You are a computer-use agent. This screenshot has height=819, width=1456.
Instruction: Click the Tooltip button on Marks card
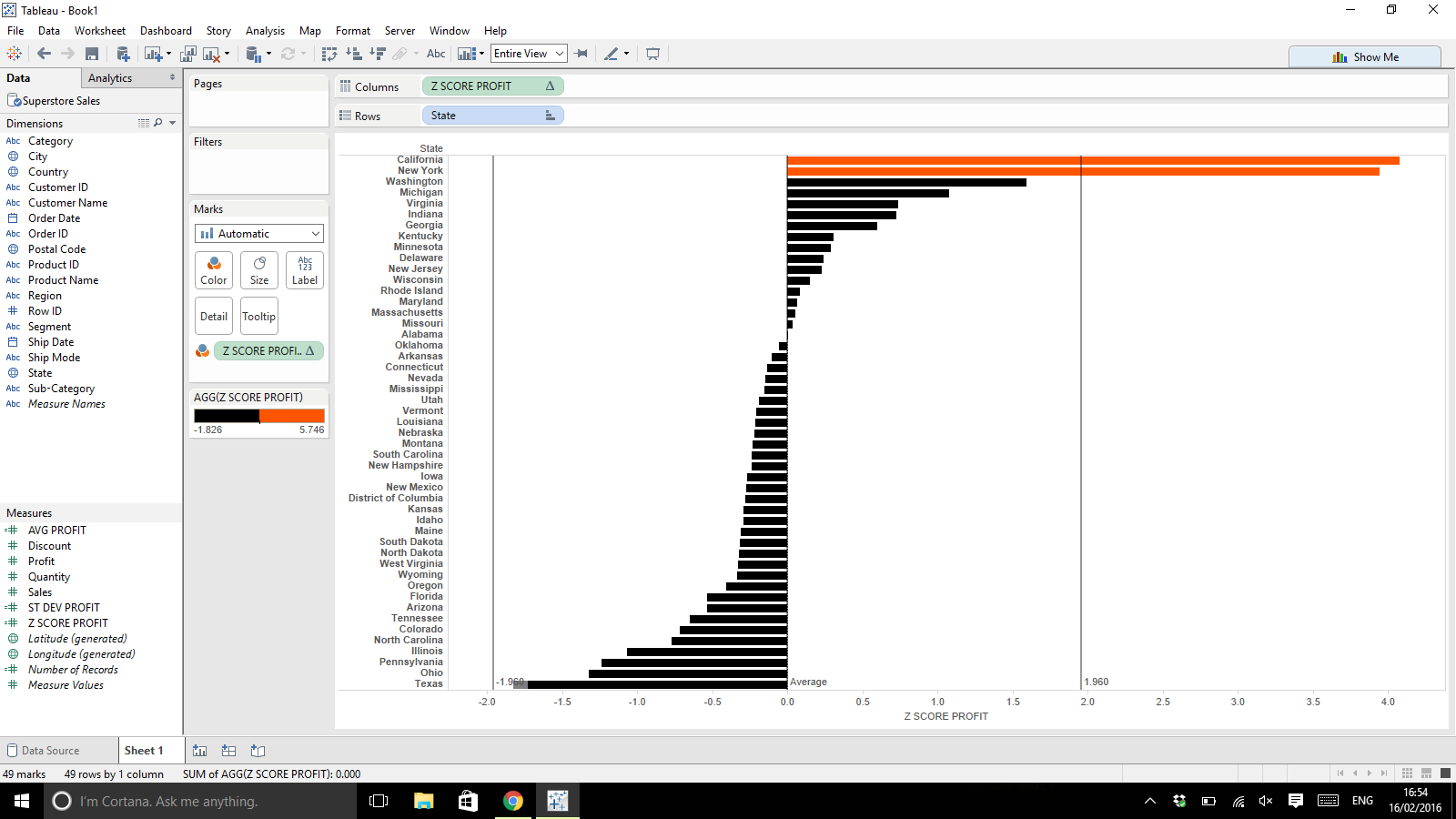(x=259, y=317)
